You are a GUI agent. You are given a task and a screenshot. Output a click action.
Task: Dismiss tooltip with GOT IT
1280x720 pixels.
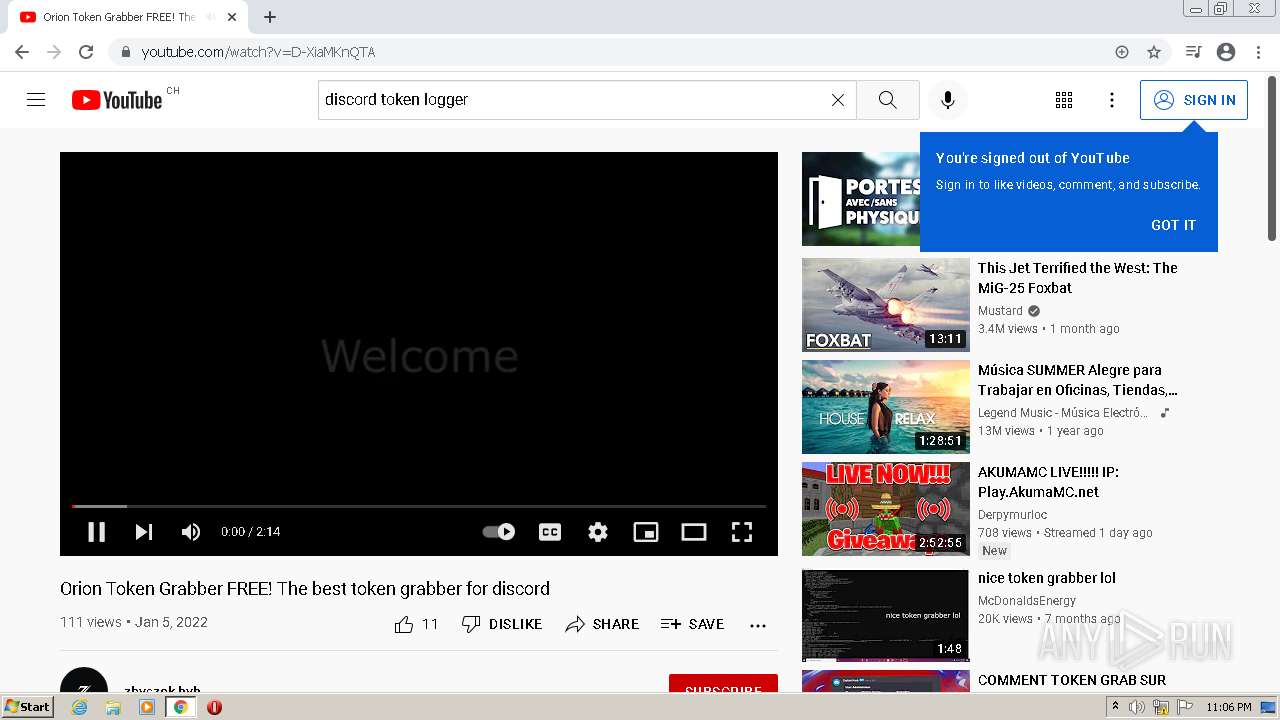pos(1173,225)
